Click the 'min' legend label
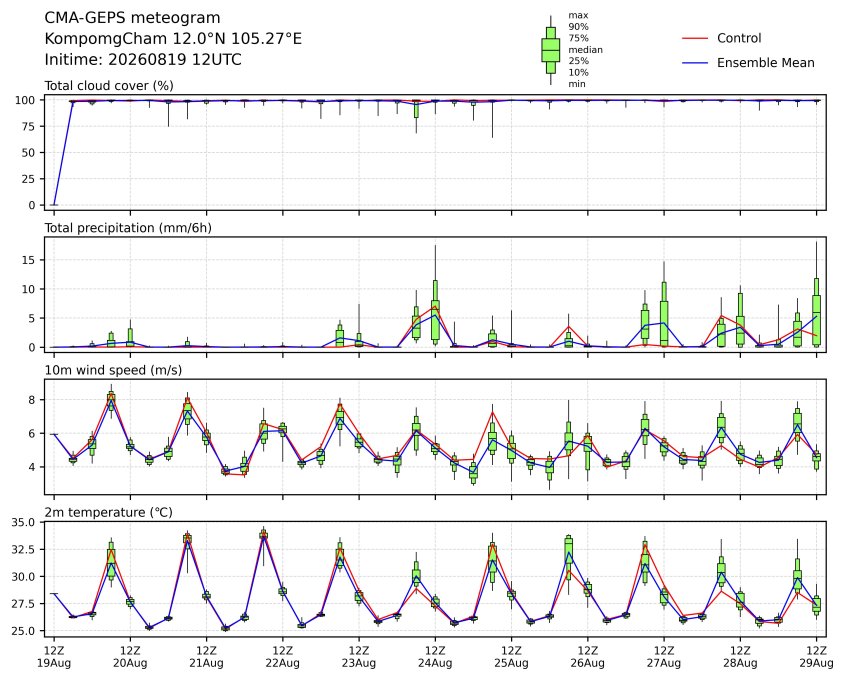The height and width of the screenshot is (680, 845). (x=577, y=84)
